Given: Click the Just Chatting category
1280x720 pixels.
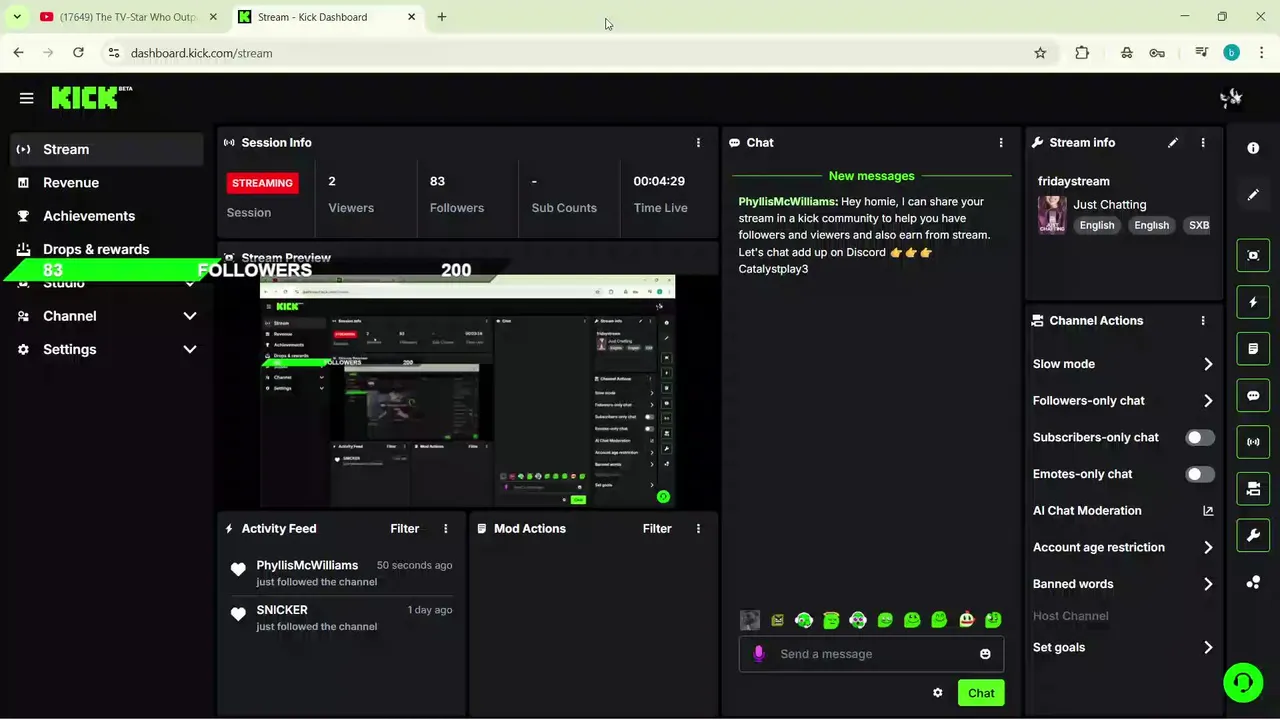Looking at the screenshot, I should coord(1110,205).
